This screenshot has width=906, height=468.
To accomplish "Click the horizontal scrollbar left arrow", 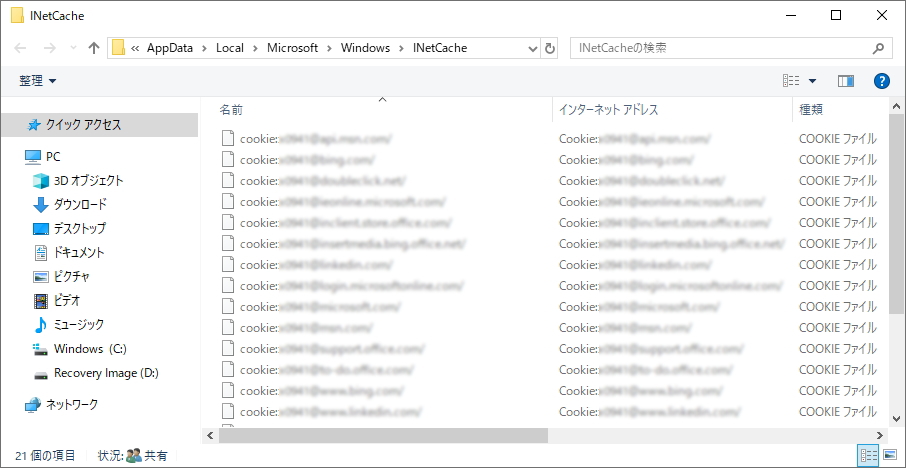I will click(210, 436).
